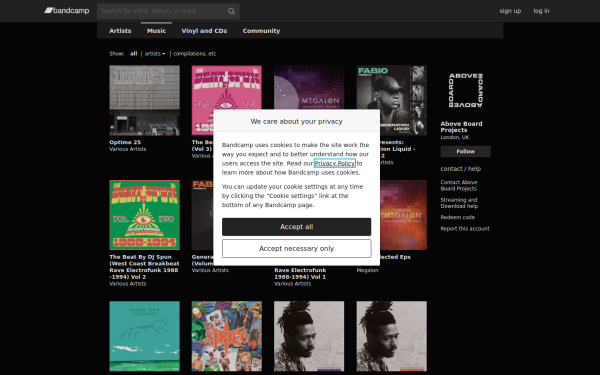Click the 'contact / help' heading

(460, 169)
